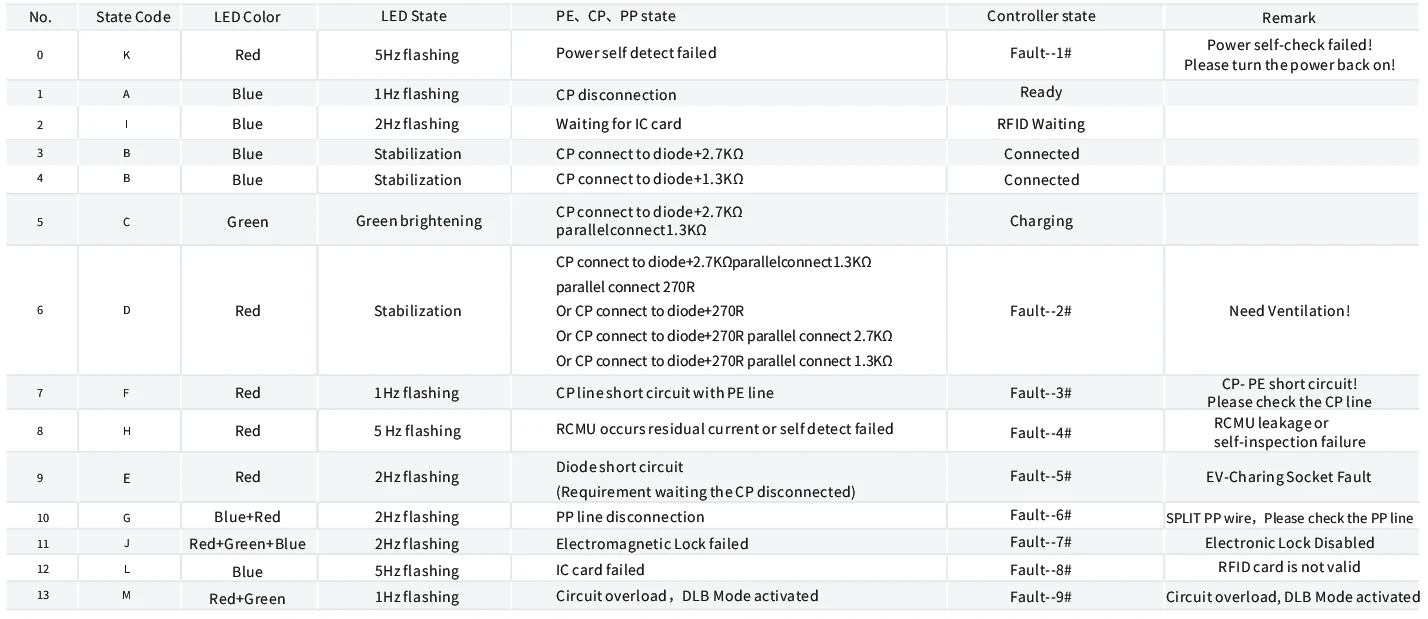1428x619 pixels.
Task: Select the "Waiting for IC card" cell
Action: [619, 124]
